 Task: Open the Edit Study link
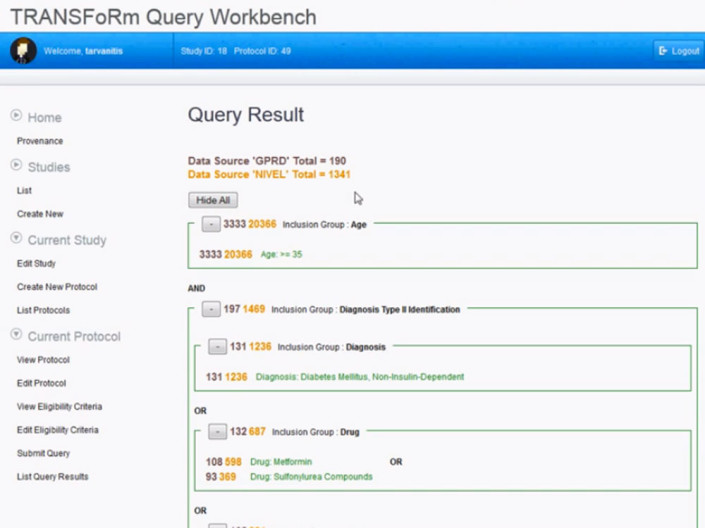click(x=36, y=264)
